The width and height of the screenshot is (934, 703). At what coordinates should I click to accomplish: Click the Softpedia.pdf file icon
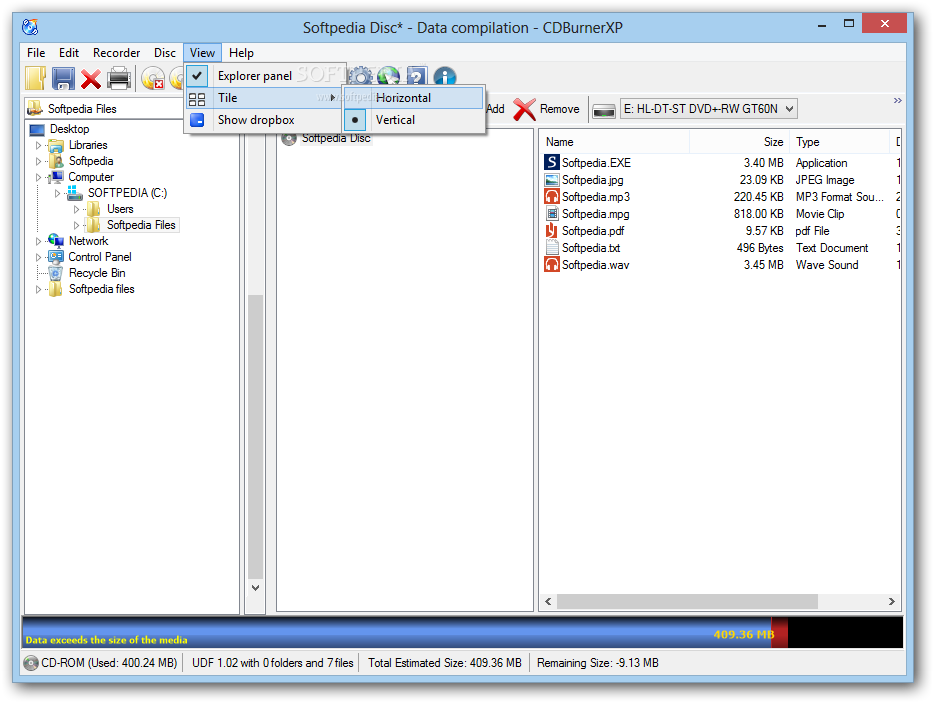point(552,231)
